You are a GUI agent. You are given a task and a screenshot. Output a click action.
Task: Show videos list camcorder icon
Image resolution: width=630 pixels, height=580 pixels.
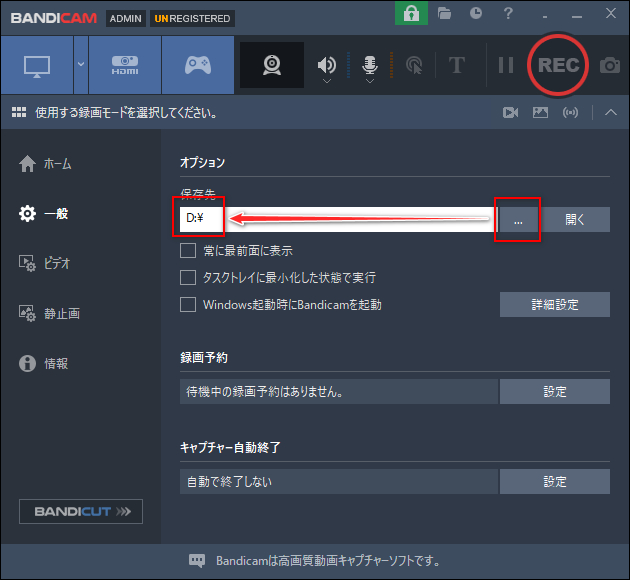click(x=510, y=112)
